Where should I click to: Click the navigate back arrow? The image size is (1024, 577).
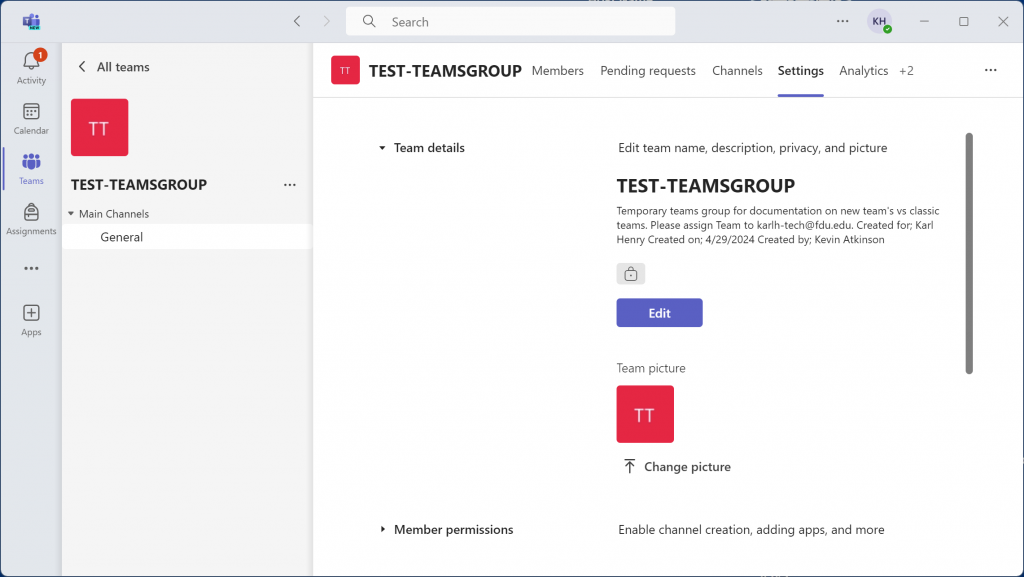point(297,21)
